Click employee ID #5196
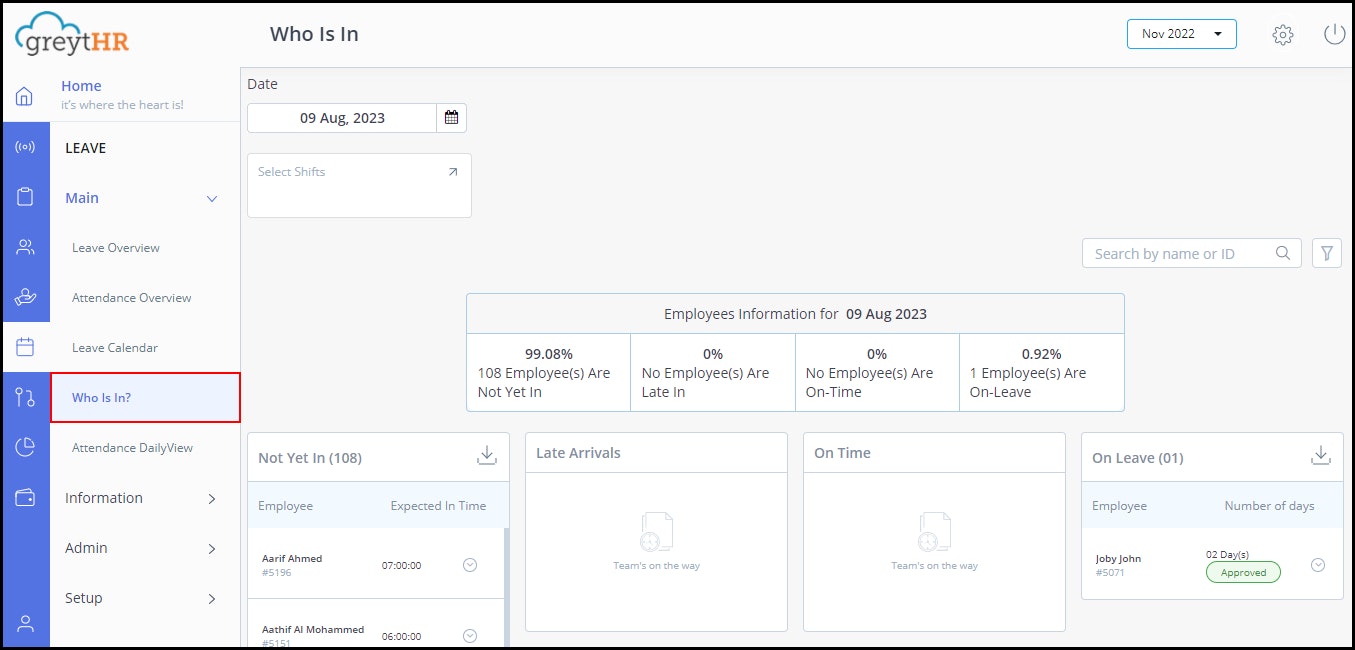Image resolution: width=1355 pixels, height=650 pixels. [x=275, y=573]
